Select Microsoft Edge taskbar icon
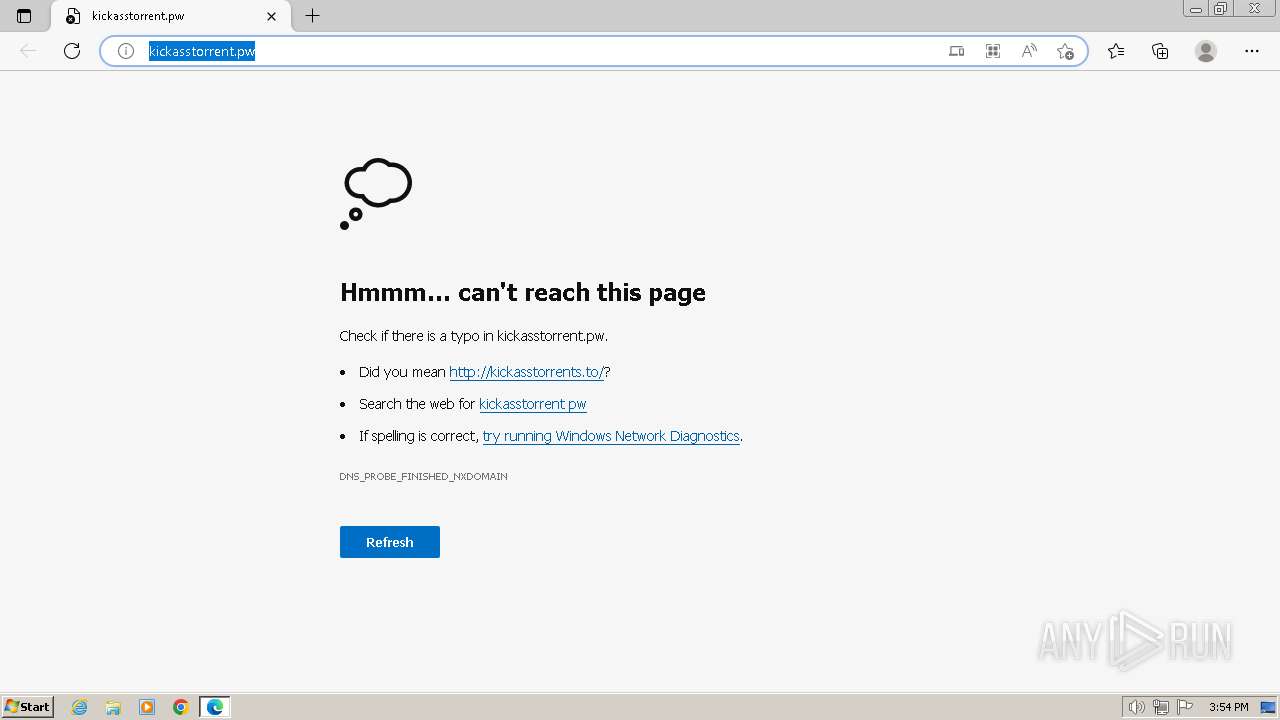The image size is (1280, 720). (x=215, y=707)
